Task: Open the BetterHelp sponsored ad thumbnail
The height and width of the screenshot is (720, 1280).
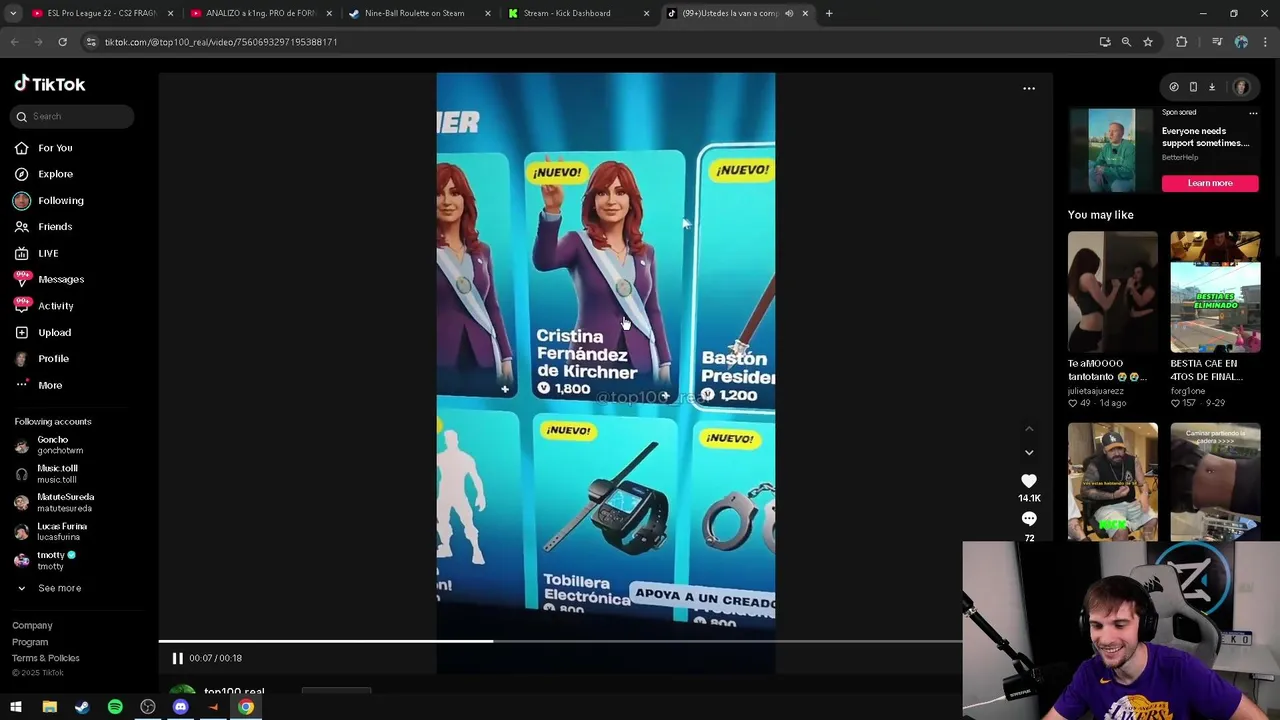Action: pyautogui.click(x=1112, y=150)
